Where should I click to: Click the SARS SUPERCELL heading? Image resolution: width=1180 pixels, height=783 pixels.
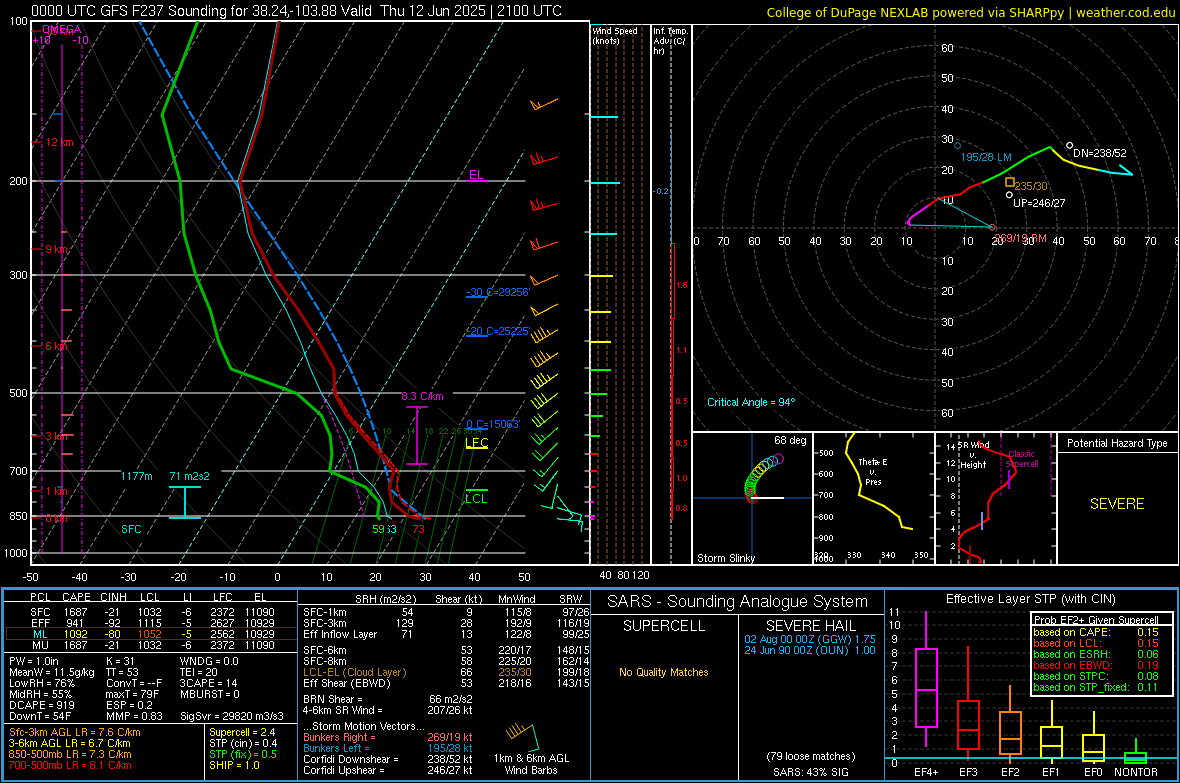coord(664,626)
